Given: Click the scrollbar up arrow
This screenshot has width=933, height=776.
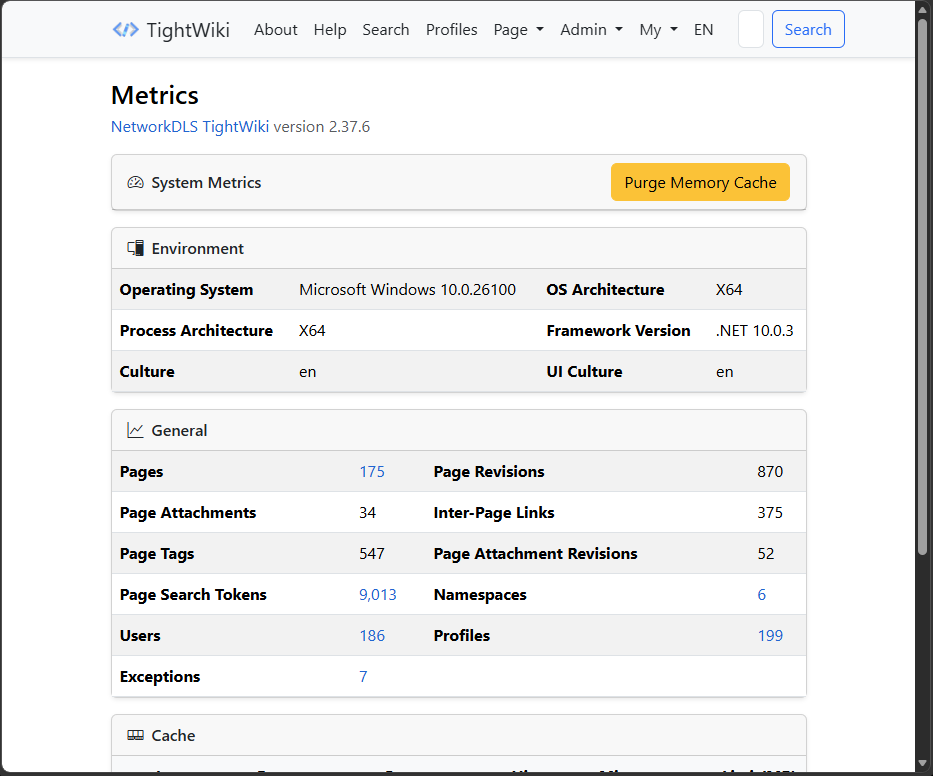Looking at the screenshot, I should 923,8.
